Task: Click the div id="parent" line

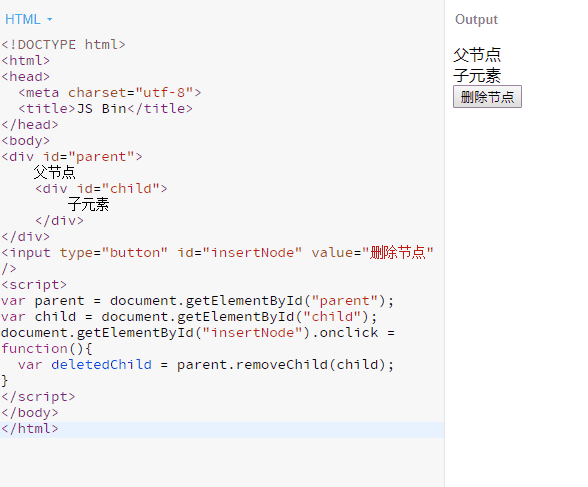Action: 72,156
